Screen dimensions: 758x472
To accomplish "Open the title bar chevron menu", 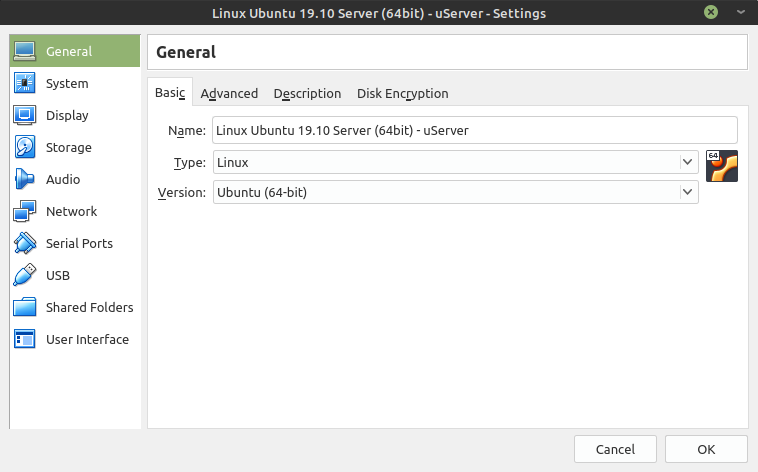I will click(x=741, y=12).
